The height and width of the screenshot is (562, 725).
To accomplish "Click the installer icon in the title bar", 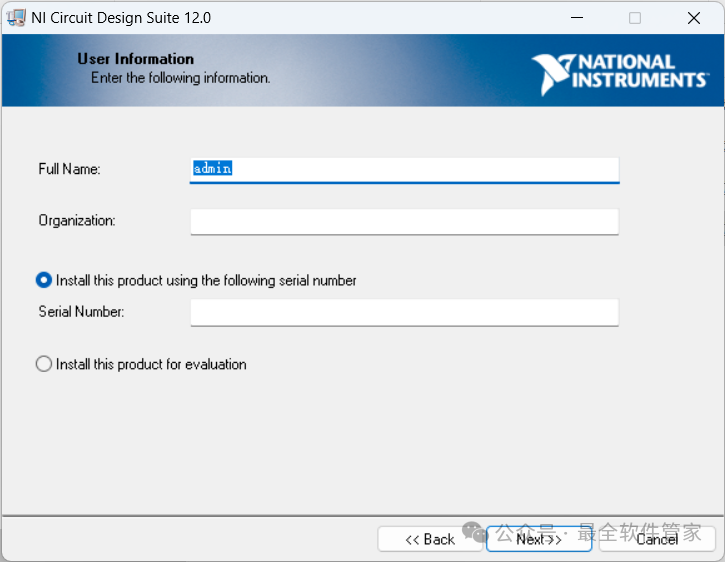I will (x=16, y=17).
